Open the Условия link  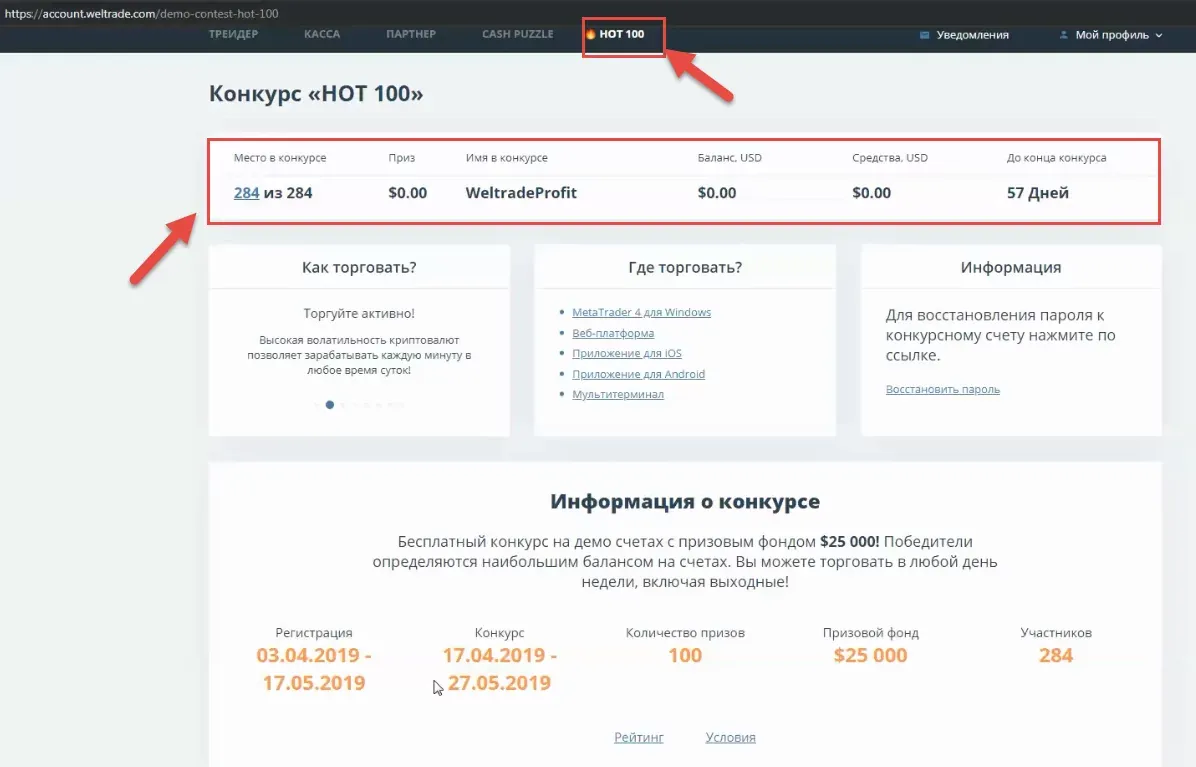pos(731,737)
